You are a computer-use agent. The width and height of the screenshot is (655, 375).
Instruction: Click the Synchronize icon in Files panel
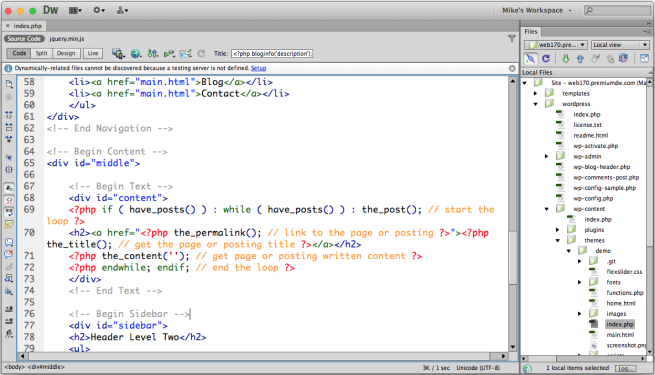(x=623, y=58)
